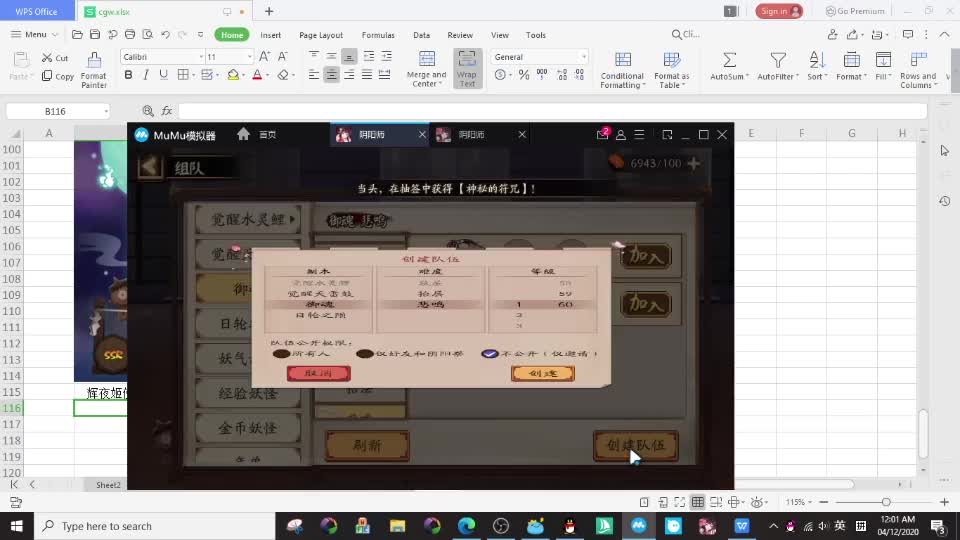Open the Menu dropdown
The image size is (960, 540).
pyautogui.click(x=34, y=34)
